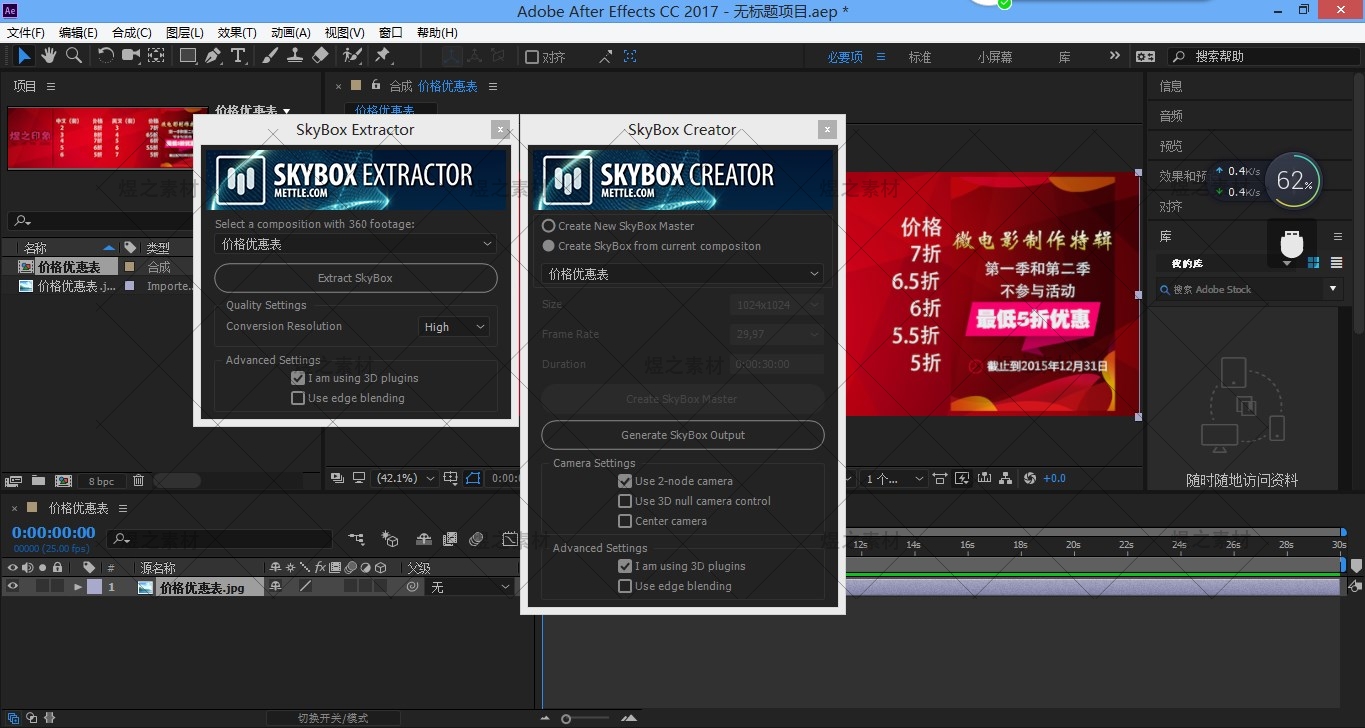1365x728 pixels.
Task: Click the Draft 3D icon in timeline
Action: coord(390,539)
